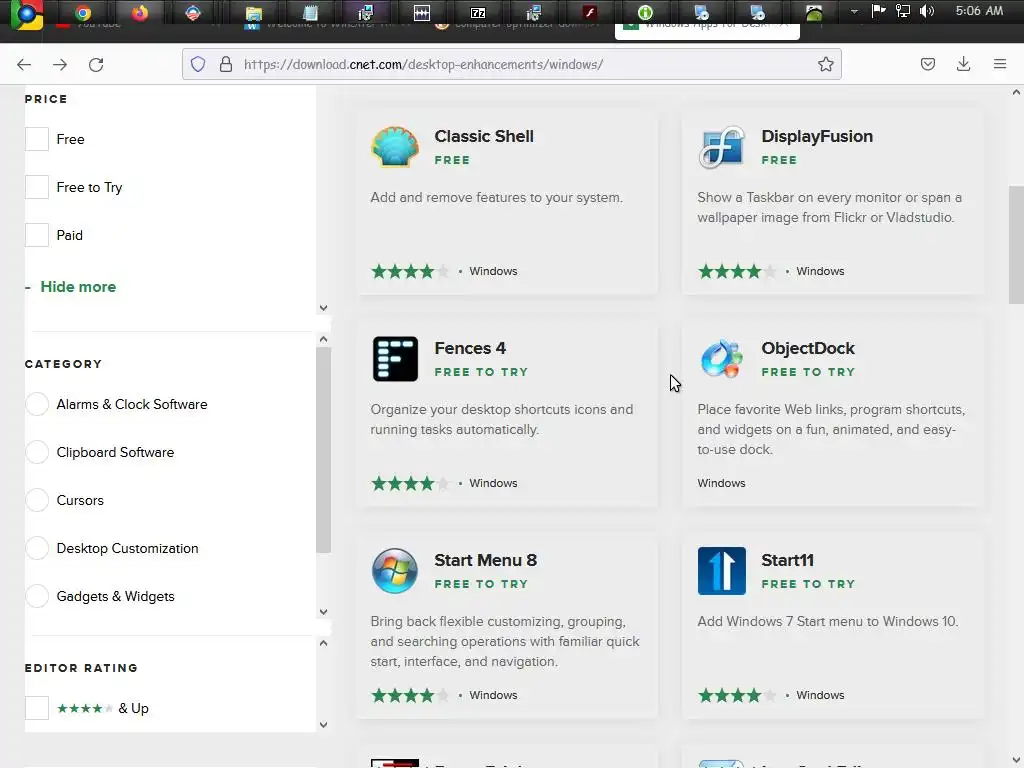Click the Start button orb
Image resolution: width=1024 pixels, height=768 pixels.
(x=27, y=14)
